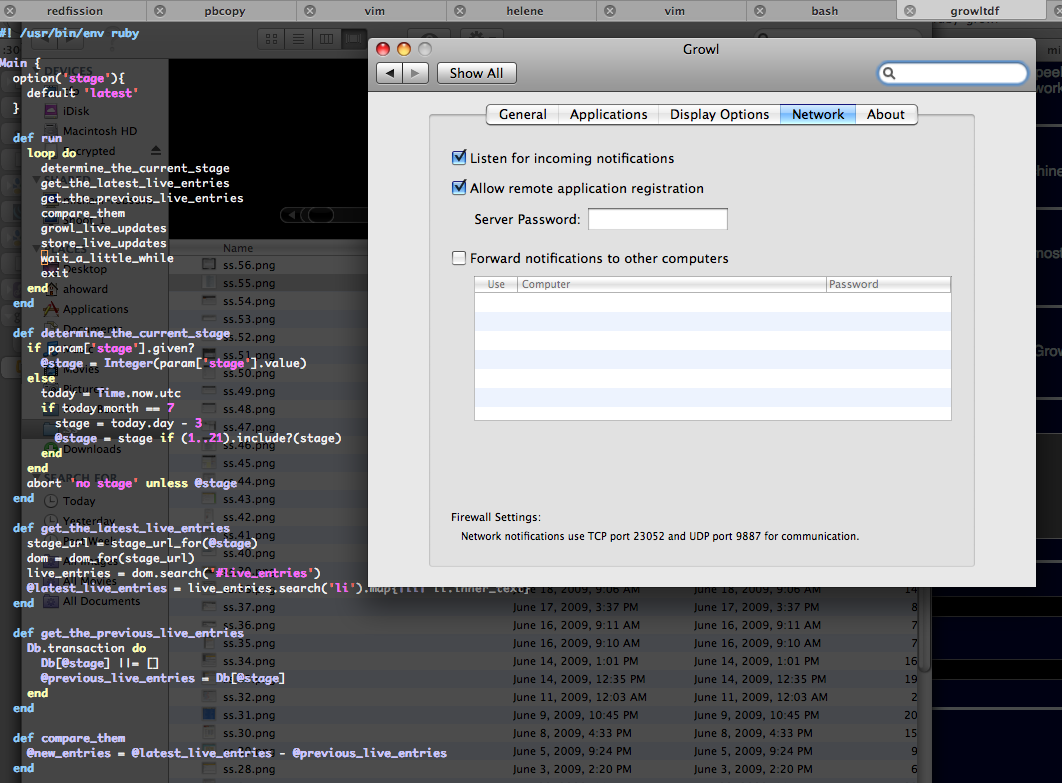Sort forwarding table by Password column
1062x783 pixels.
889,284
